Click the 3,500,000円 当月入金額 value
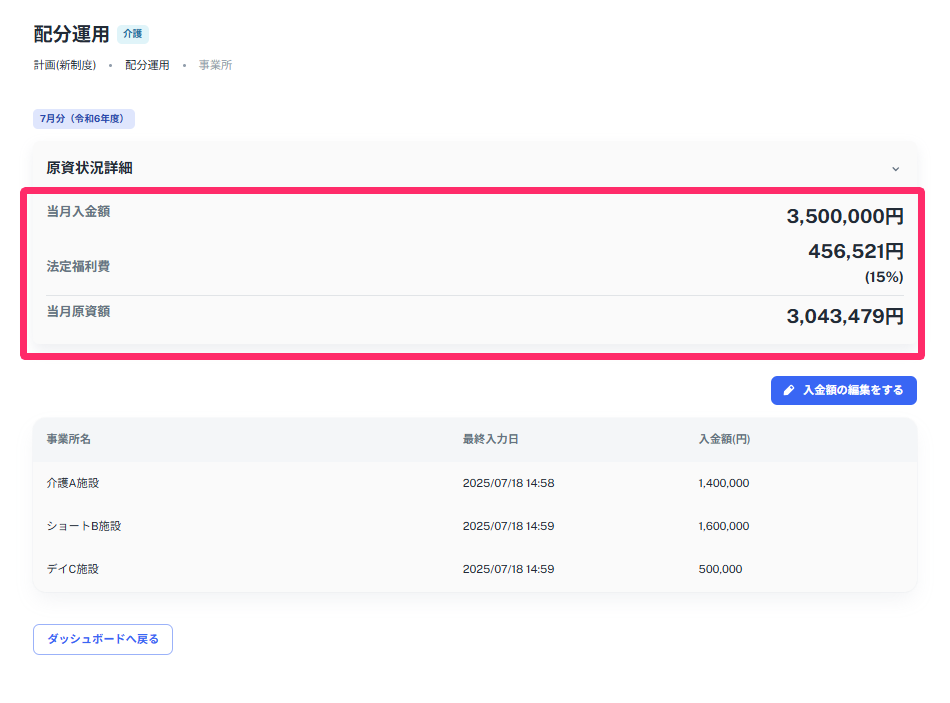Viewport: 950px width, 703px height. pos(845,216)
